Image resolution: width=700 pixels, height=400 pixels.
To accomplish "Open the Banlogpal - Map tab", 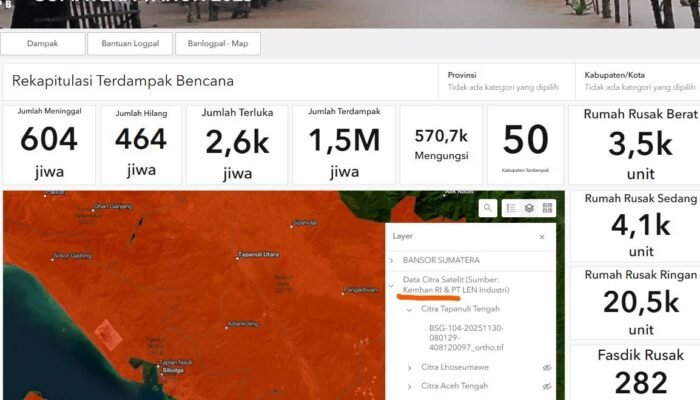I will coord(217,43).
